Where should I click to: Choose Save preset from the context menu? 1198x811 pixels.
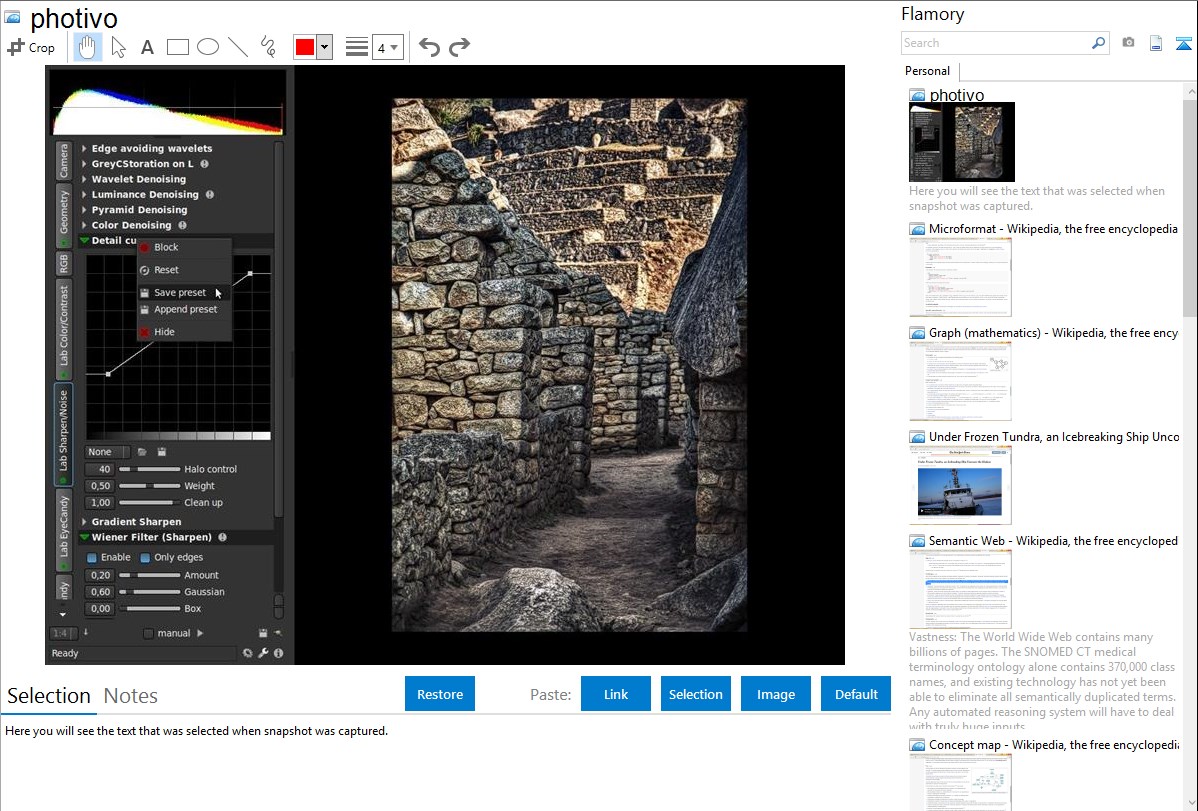click(180, 293)
